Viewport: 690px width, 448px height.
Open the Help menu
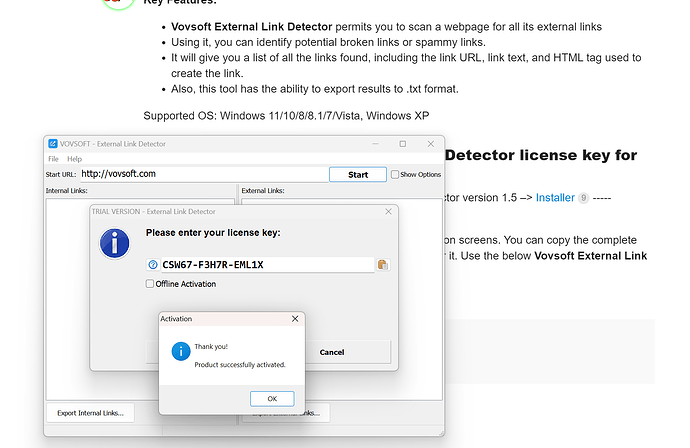coord(74,159)
